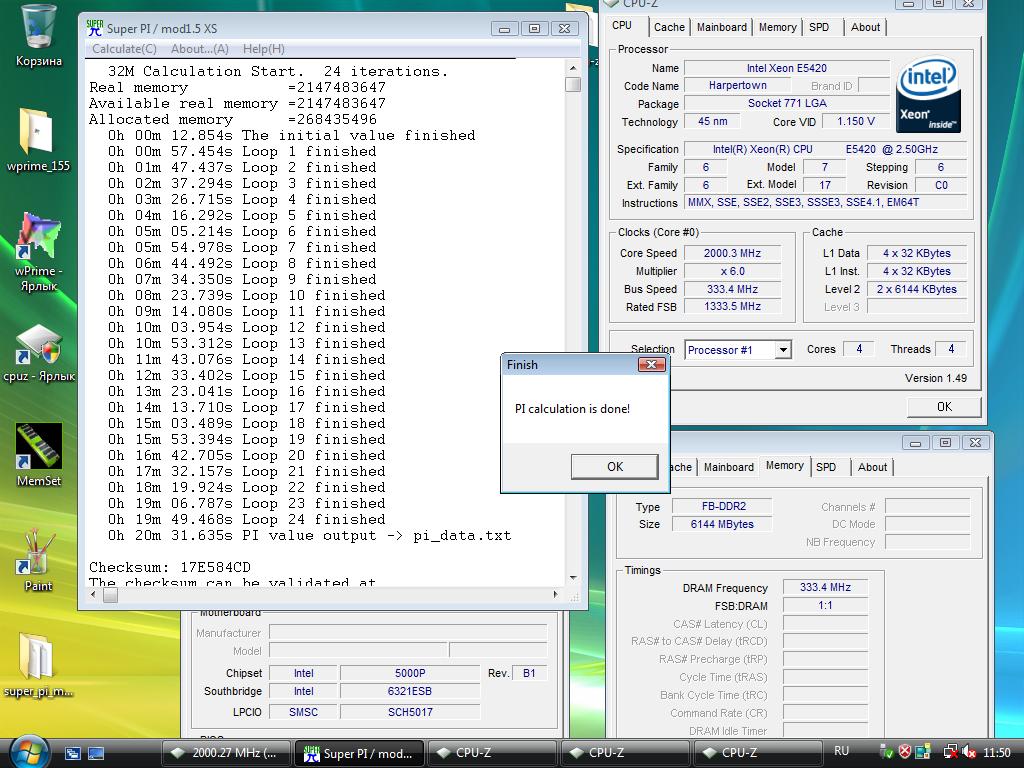The image size is (1024, 768).
Task: Open the Calculate(C) menu in Super PI
Action: 124,49
